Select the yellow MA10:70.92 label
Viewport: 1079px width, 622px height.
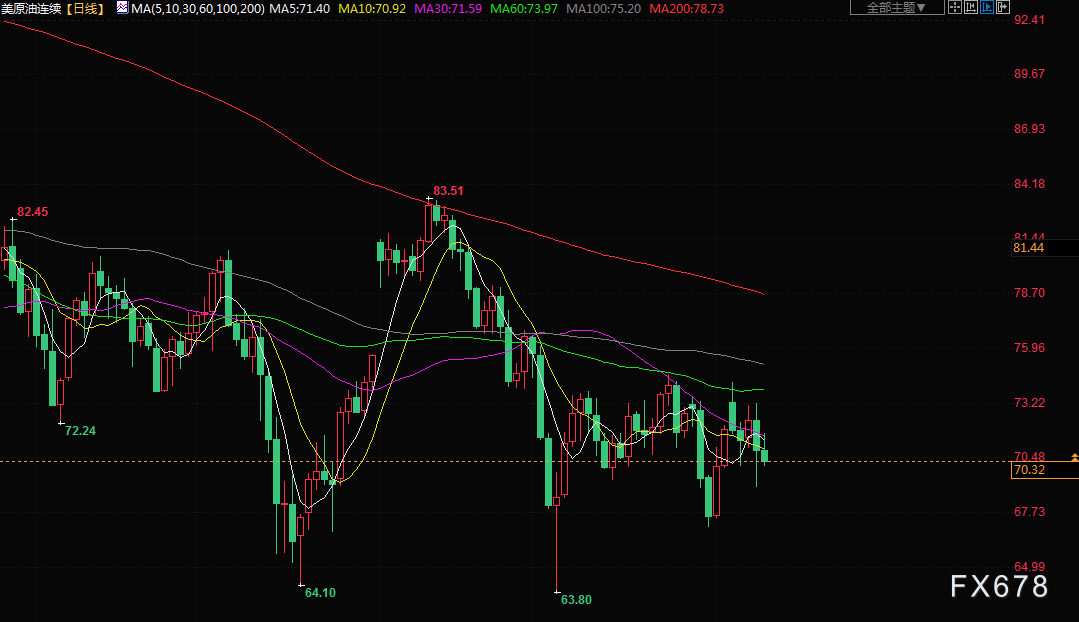click(x=372, y=8)
